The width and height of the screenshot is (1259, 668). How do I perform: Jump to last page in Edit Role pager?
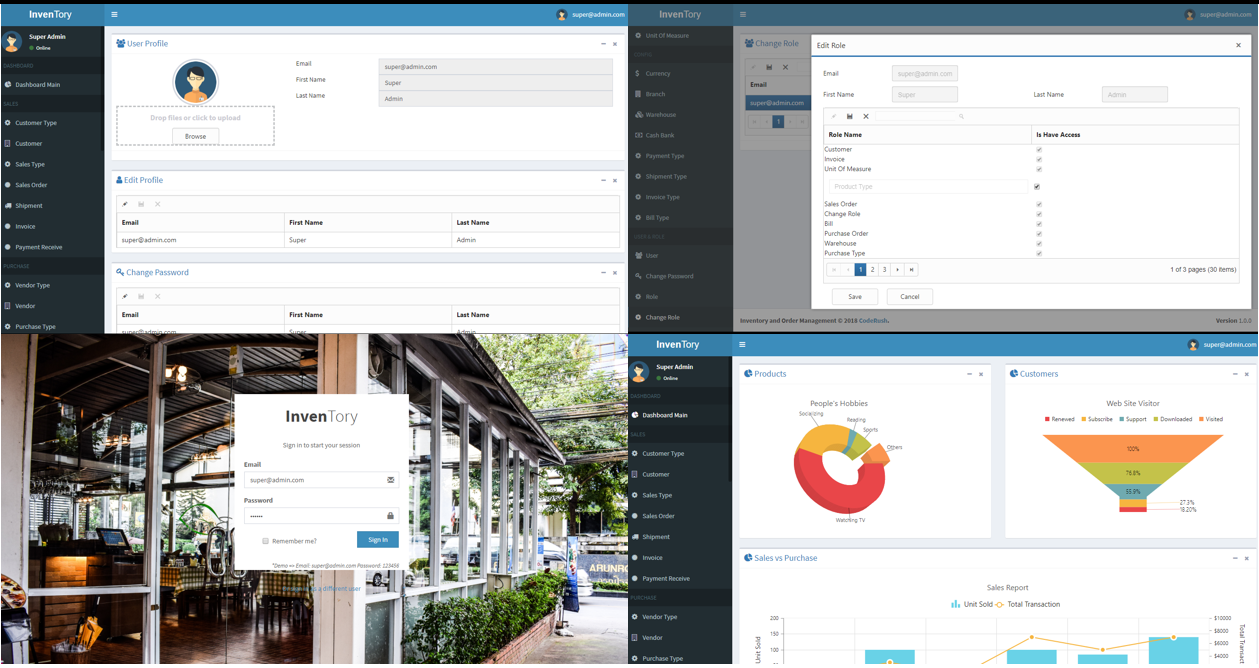pos(911,269)
